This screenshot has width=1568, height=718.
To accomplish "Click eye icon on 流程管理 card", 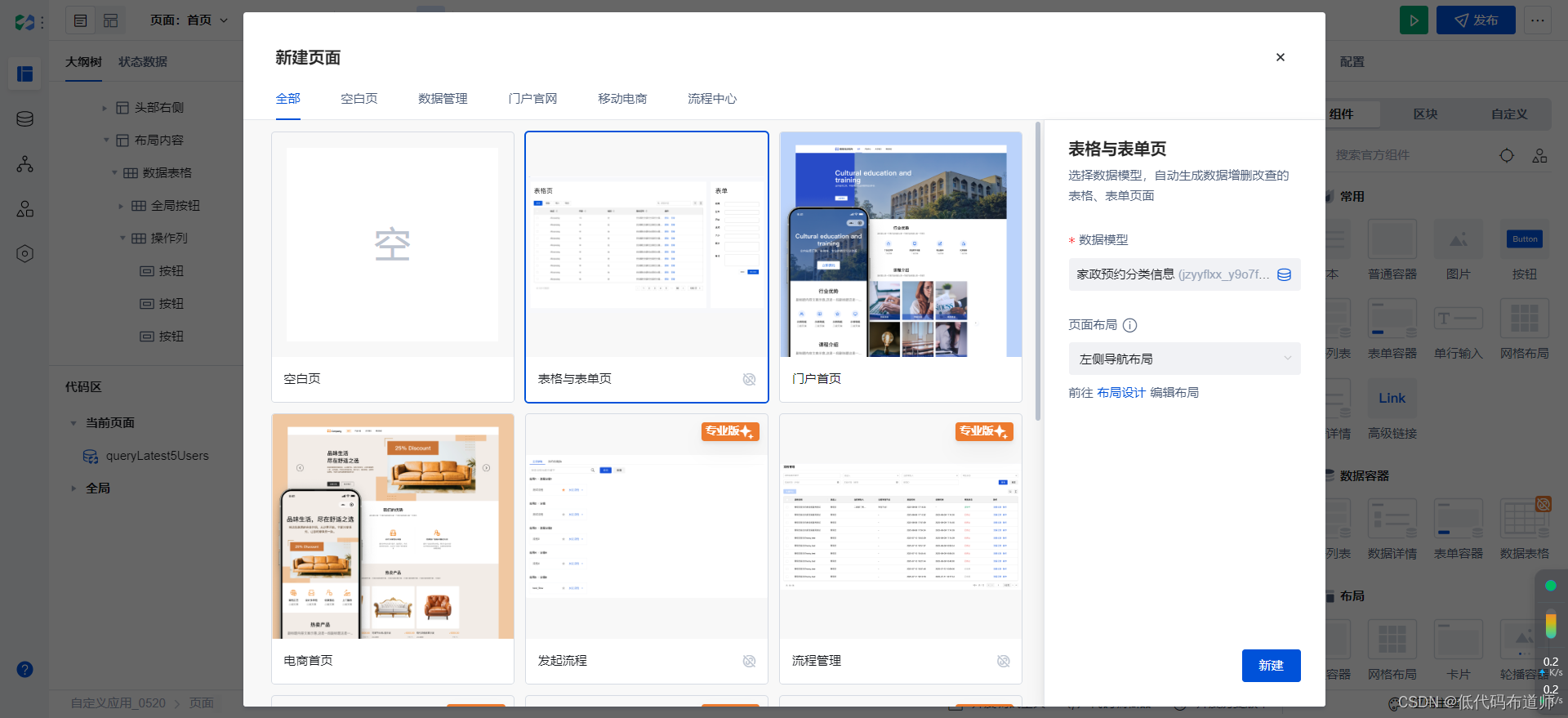I will 1004,661.
